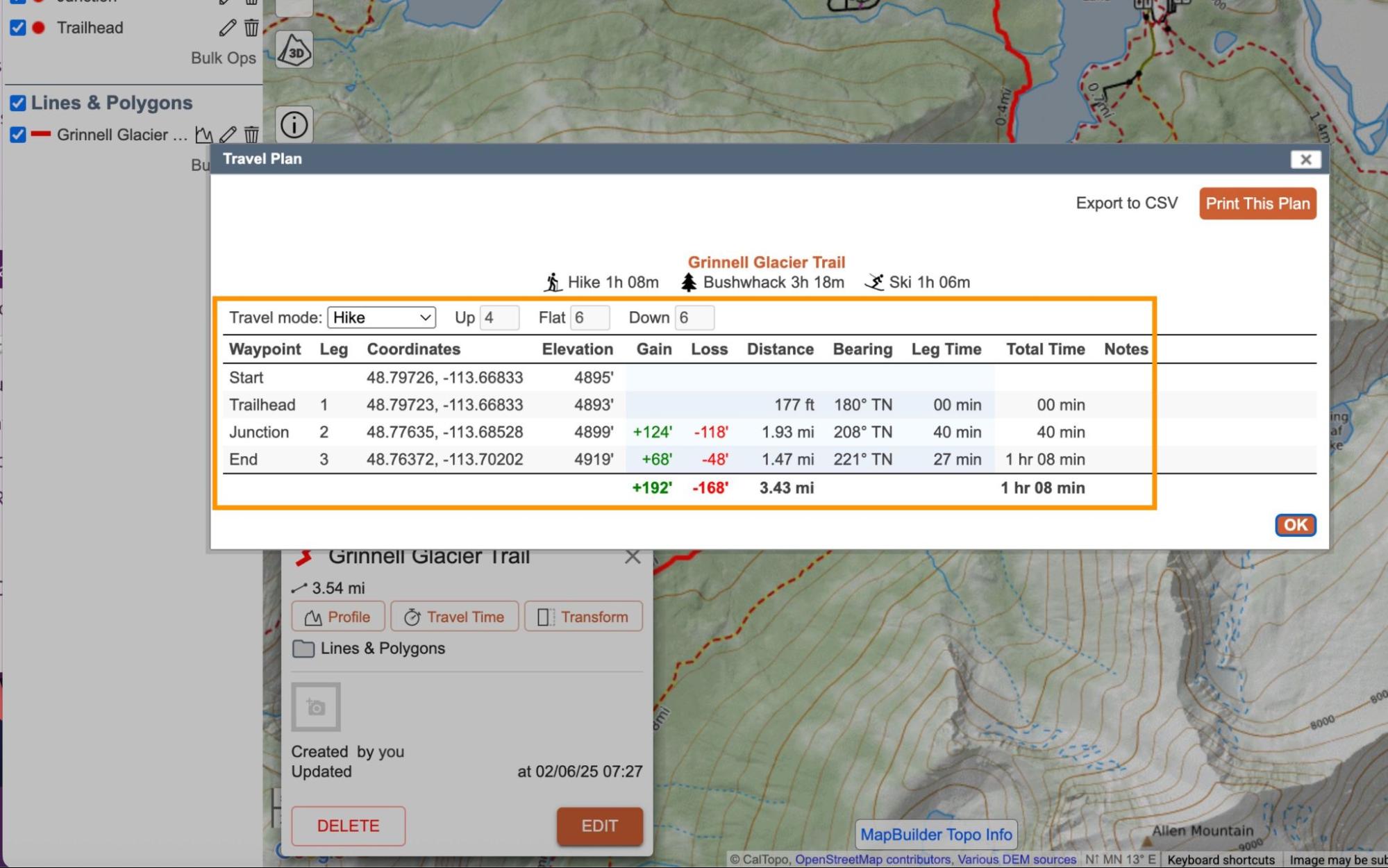Image resolution: width=1388 pixels, height=868 pixels.
Task: Click the map info circle icon
Action: pyautogui.click(x=294, y=125)
